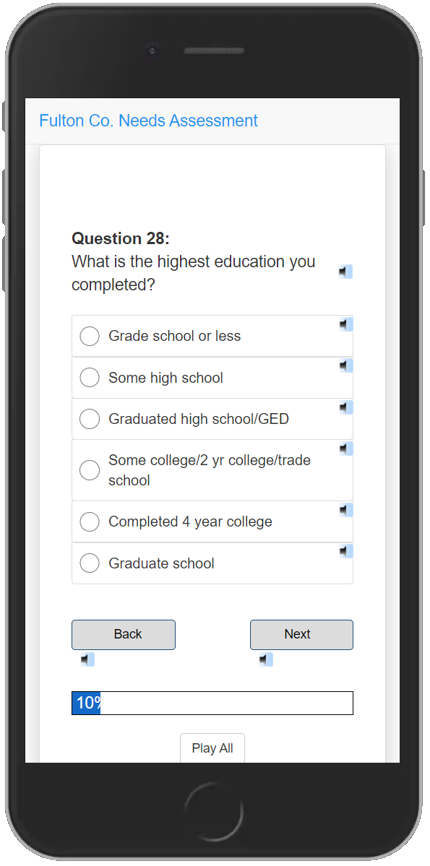This screenshot has width=430, height=866.
Task: Play audio for Graduated high school/GED option
Action: tap(346, 408)
